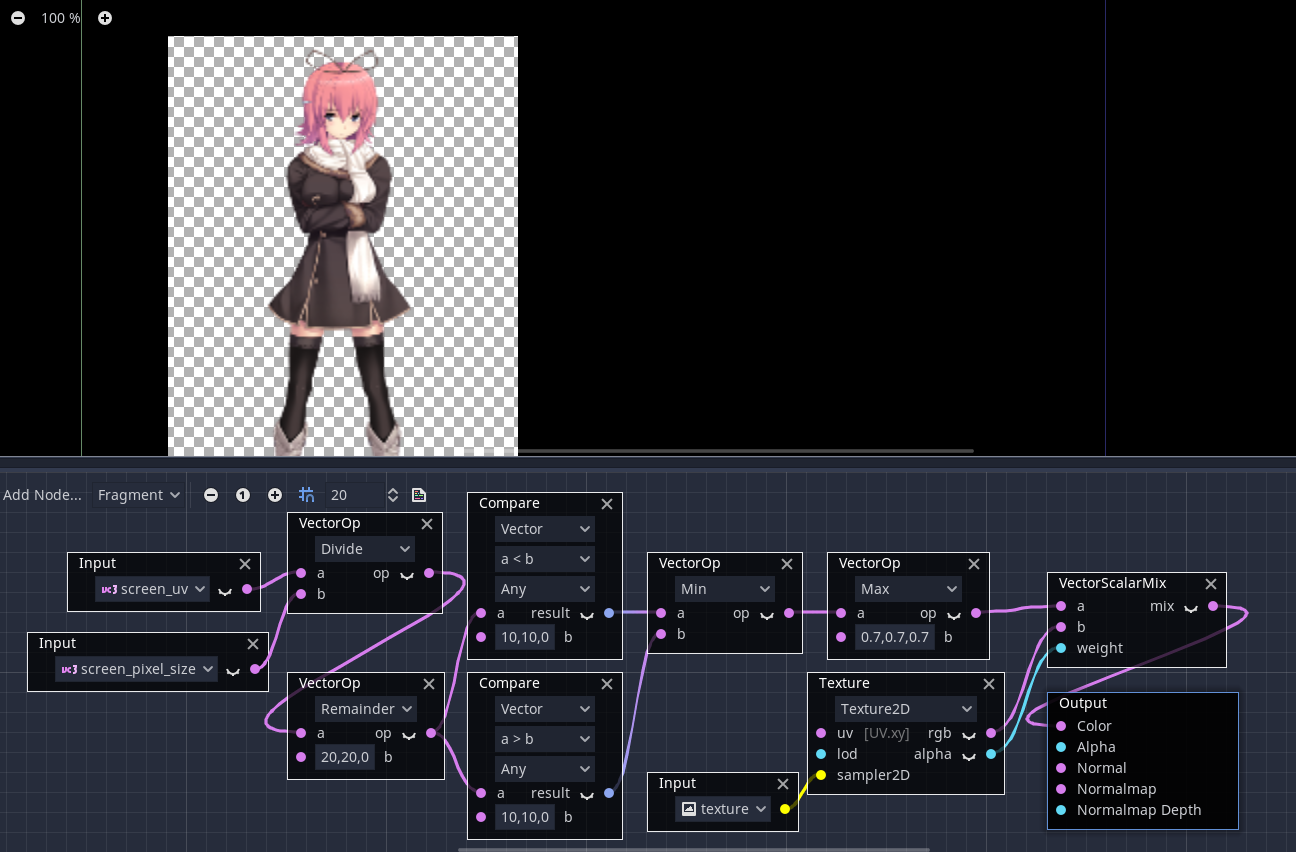Click the Add Node button
The image size is (1296, 852).
(42, 494)
